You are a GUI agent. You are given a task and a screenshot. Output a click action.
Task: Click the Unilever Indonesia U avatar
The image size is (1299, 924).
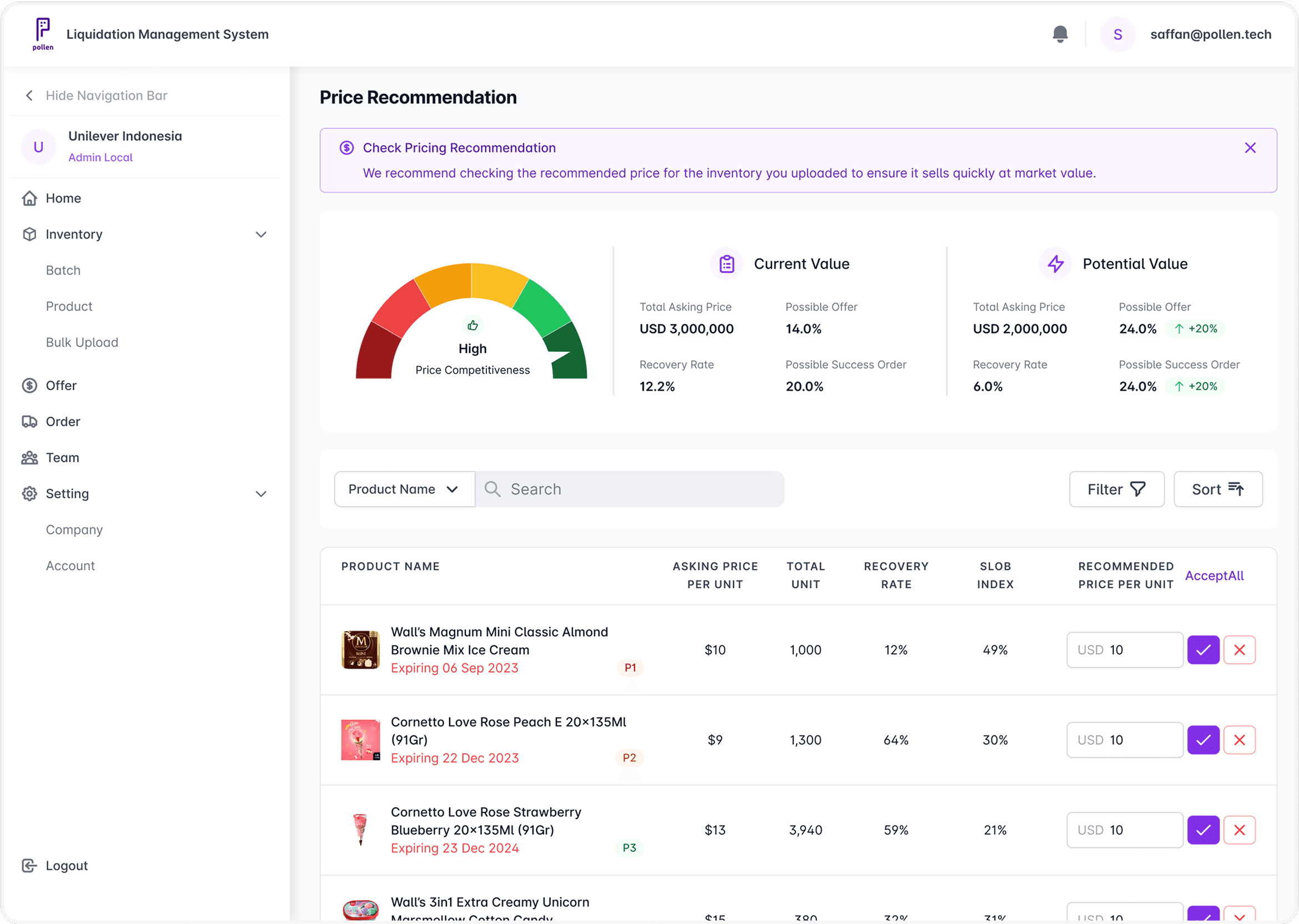[x=38, y=147]
